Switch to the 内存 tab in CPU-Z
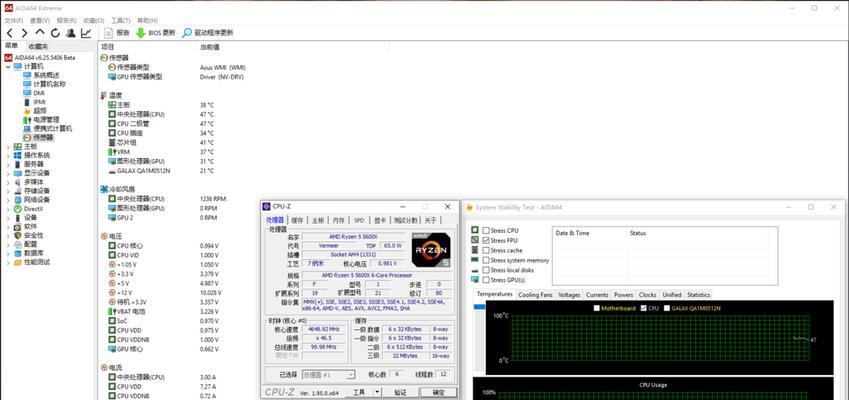The height and width of the screenshot is (400, 849). 338,220
